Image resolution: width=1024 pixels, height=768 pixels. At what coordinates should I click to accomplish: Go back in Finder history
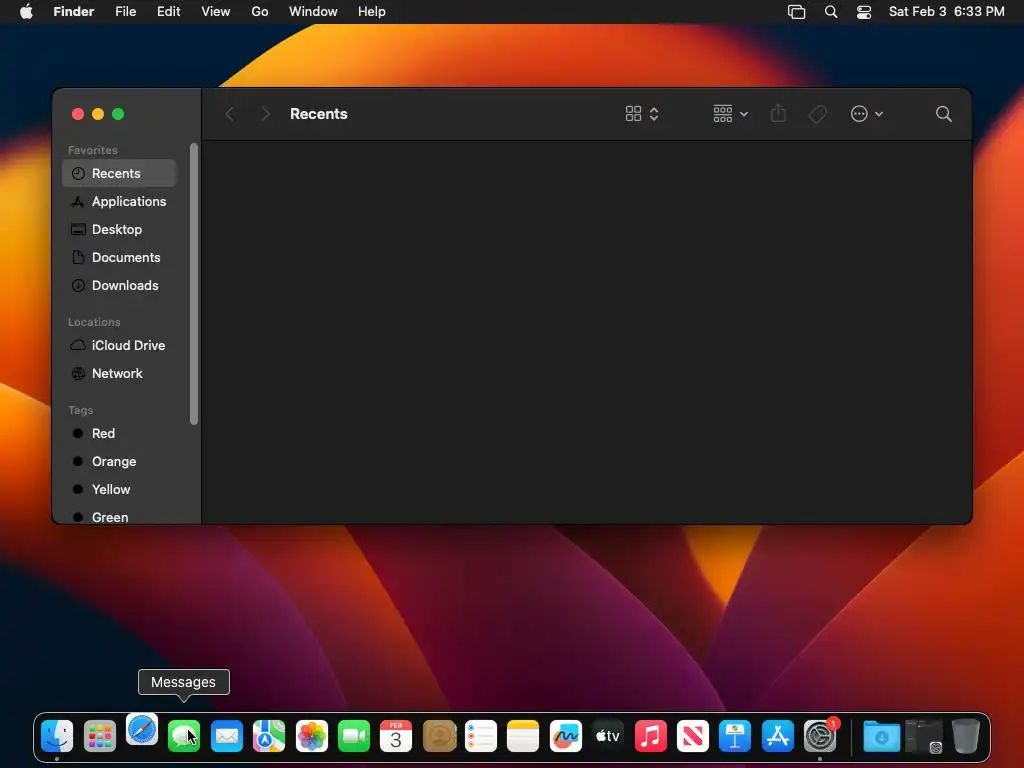[x=229, y=114]
